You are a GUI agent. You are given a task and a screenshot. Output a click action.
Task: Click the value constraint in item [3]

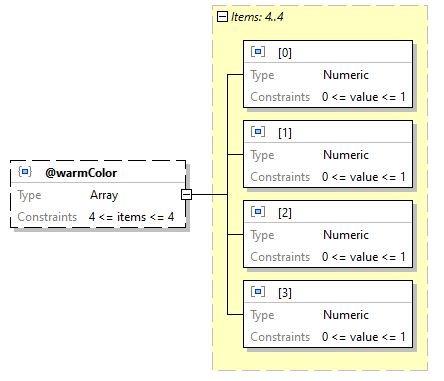tap(364, 337)
